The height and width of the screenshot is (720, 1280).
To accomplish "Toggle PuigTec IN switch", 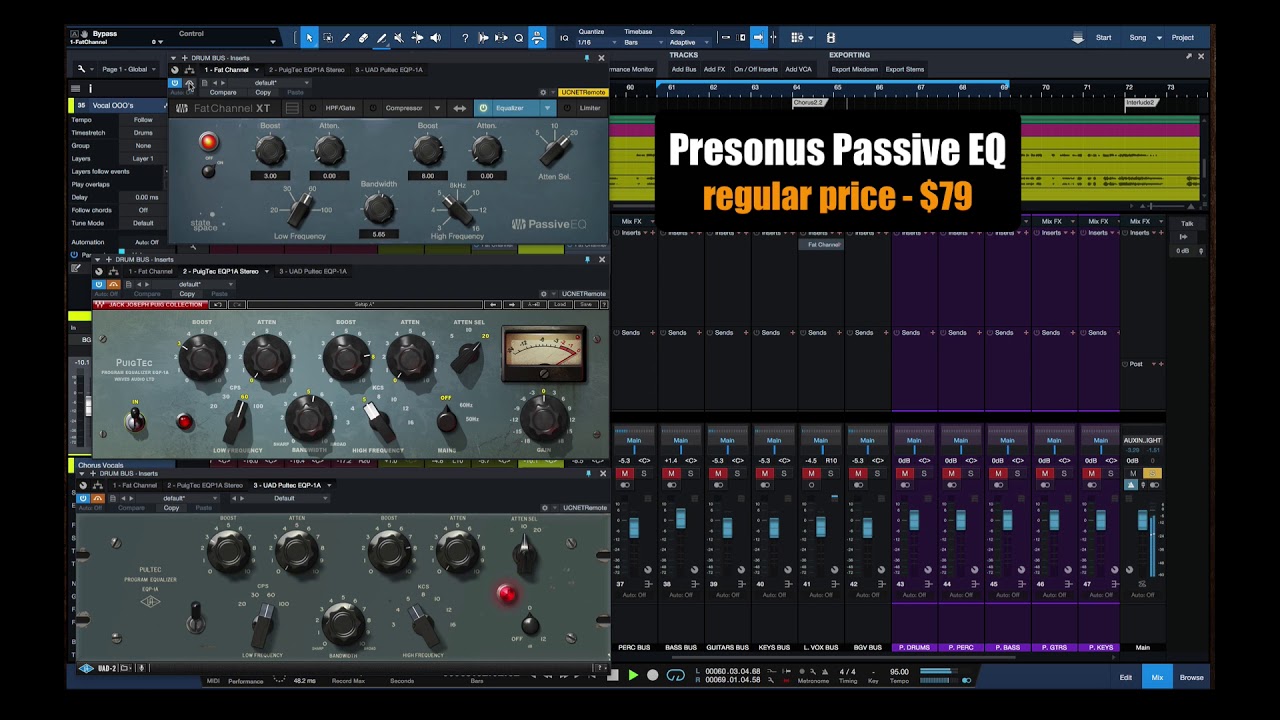I will pos(135,419).
